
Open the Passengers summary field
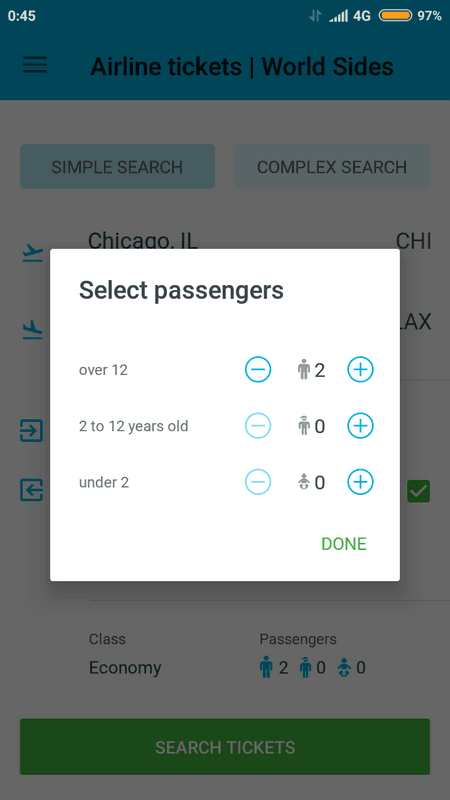(312, 658)
